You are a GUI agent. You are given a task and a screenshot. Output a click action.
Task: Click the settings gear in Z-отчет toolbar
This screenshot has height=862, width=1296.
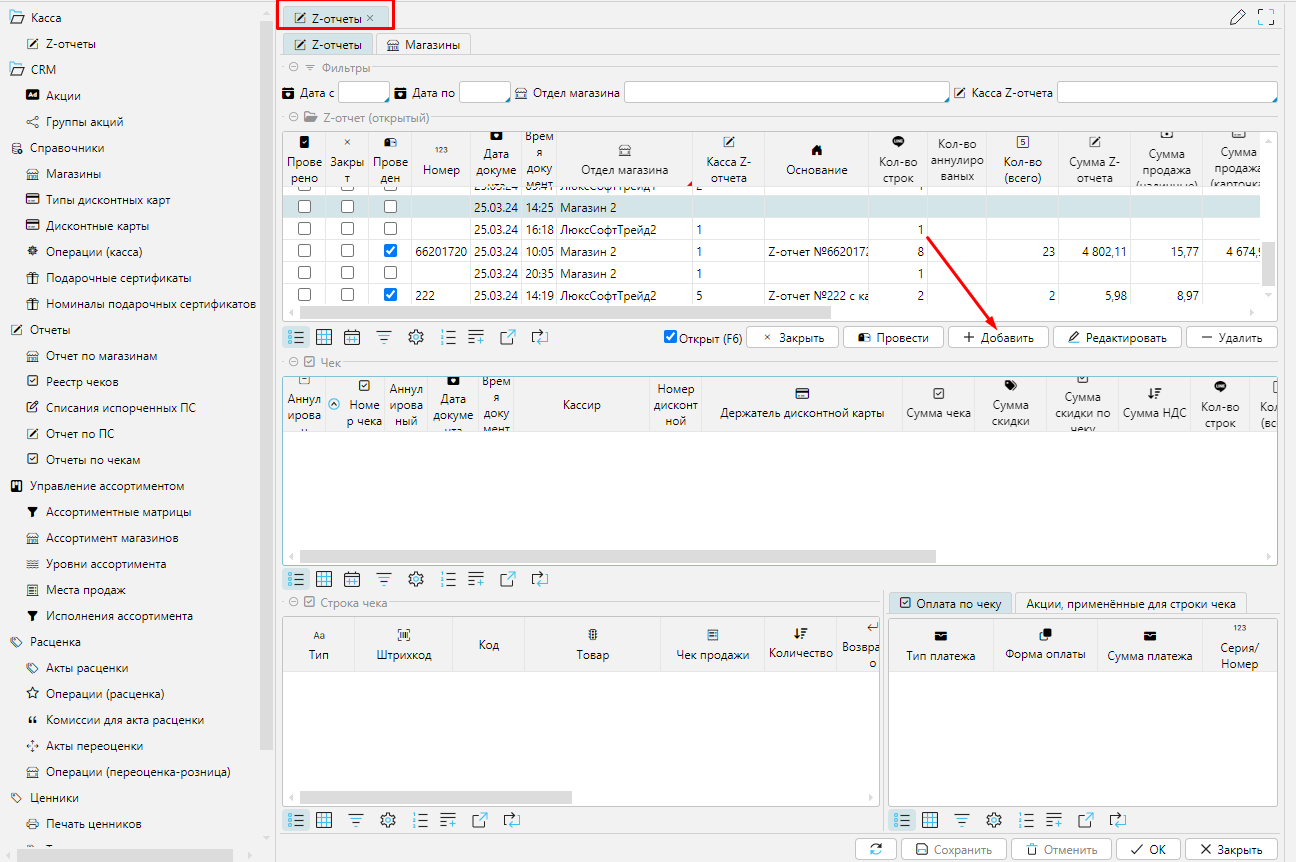pos(416,337)
